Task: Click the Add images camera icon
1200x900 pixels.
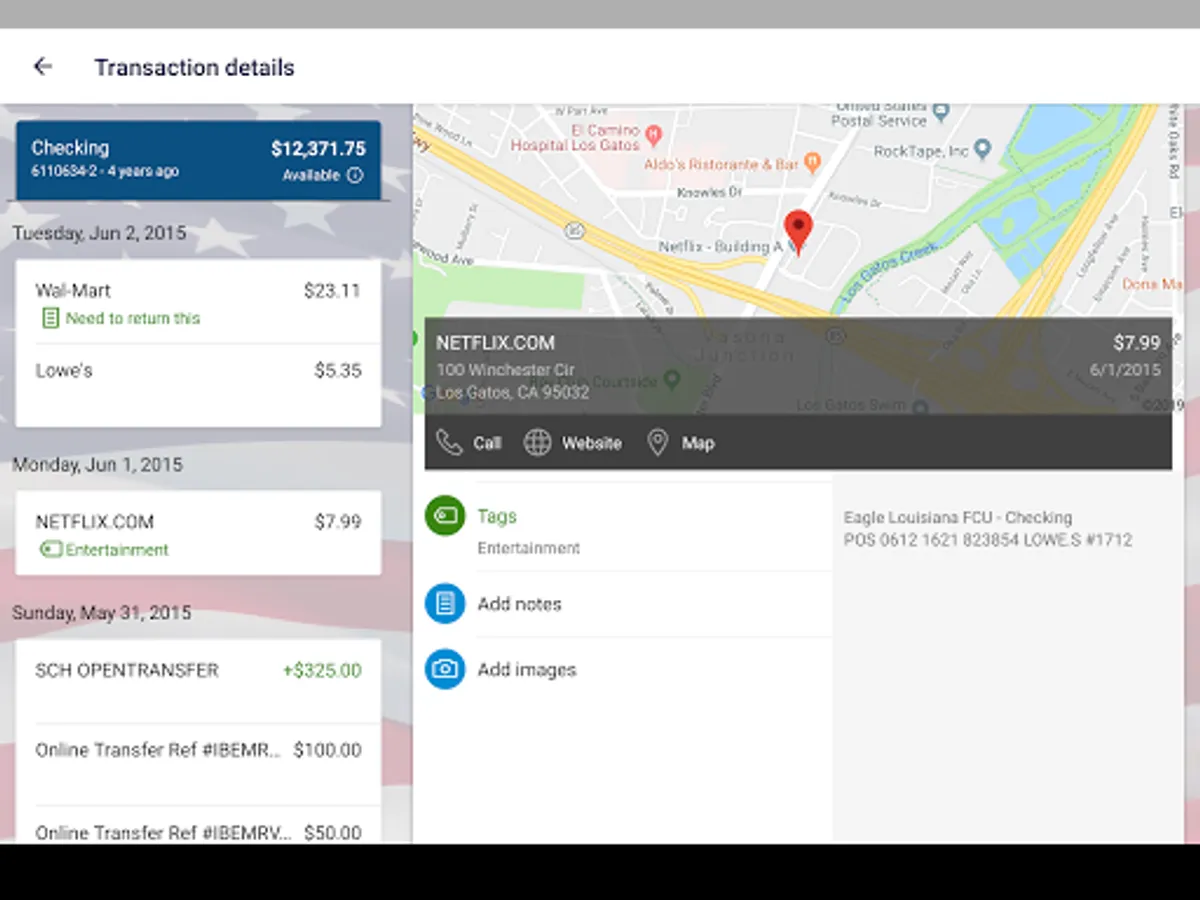Action: tap(445, 670)
